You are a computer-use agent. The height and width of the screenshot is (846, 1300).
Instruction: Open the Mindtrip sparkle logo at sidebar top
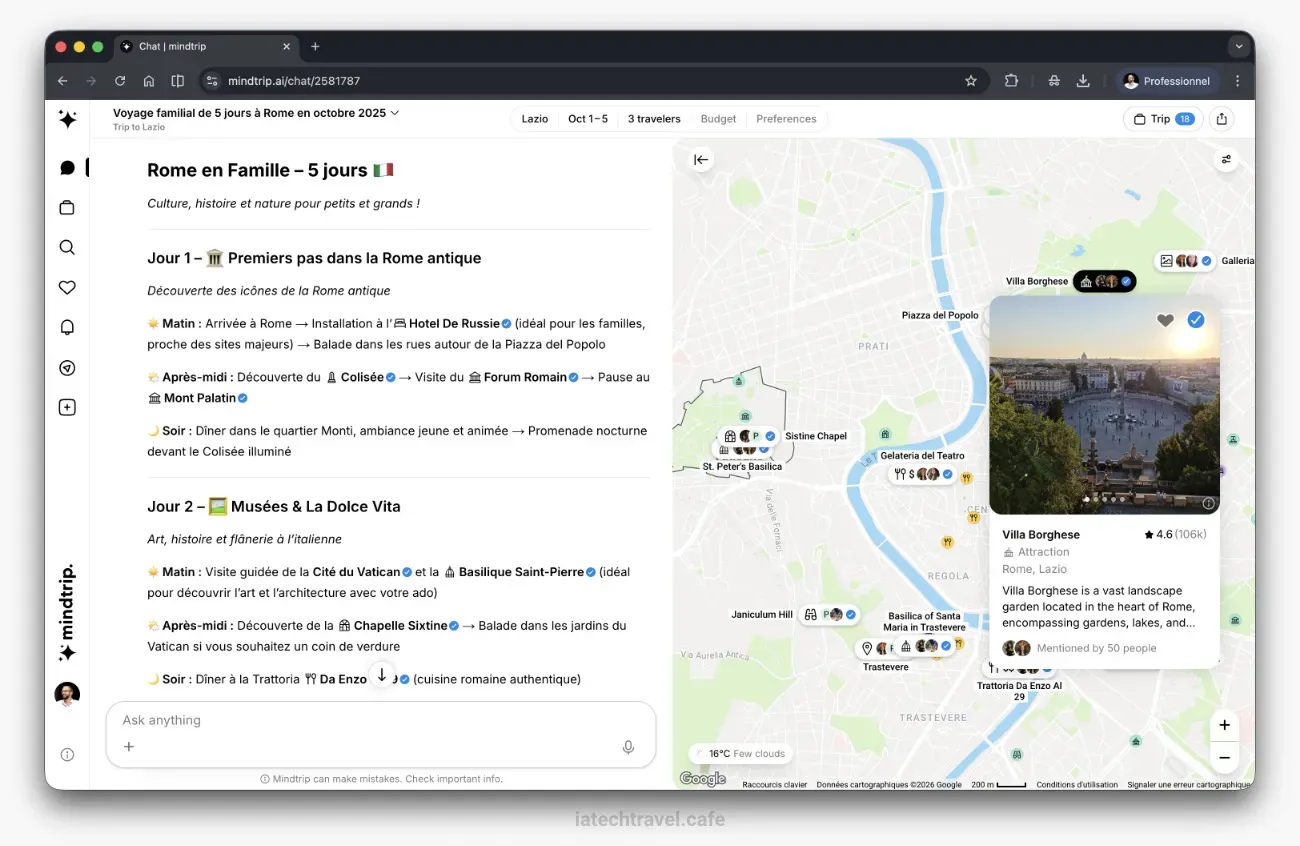click(67, 120)
